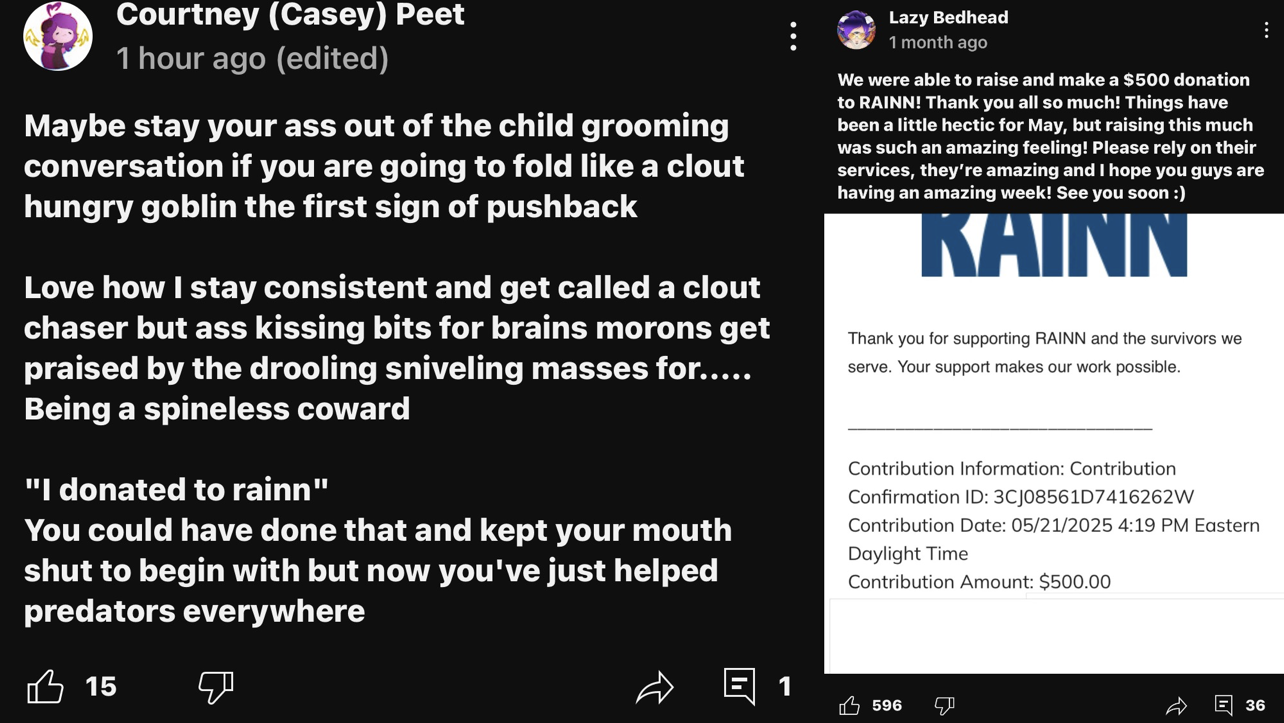Viewport: 1284px width, 723px height.
Task: Click Lazy Bedhead's profile avatar
Action: coord(856,30)
